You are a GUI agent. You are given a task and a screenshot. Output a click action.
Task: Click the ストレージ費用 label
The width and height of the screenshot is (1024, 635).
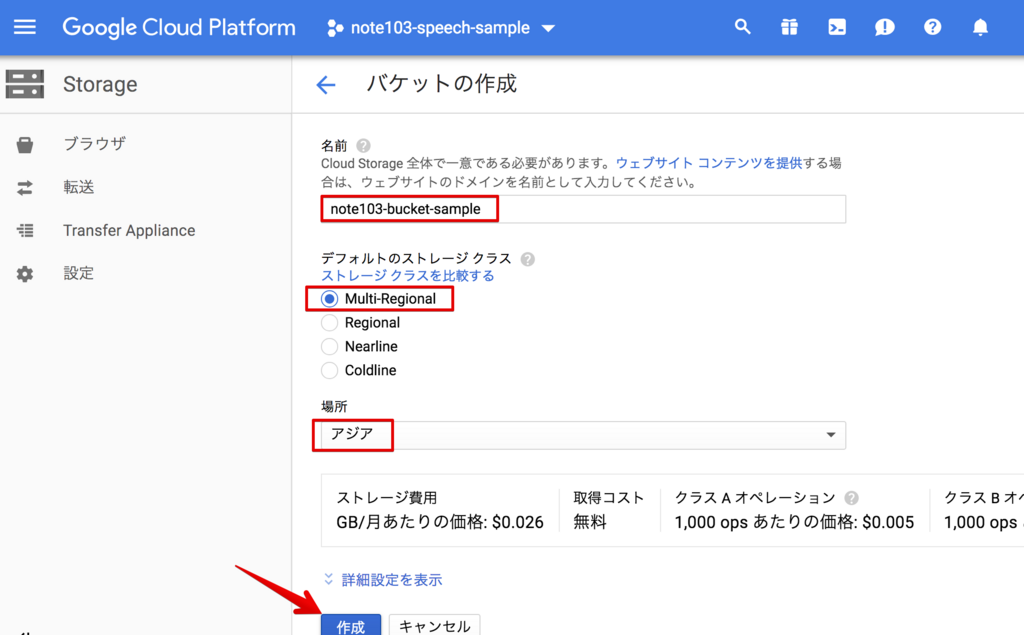[x=387, y=498]
